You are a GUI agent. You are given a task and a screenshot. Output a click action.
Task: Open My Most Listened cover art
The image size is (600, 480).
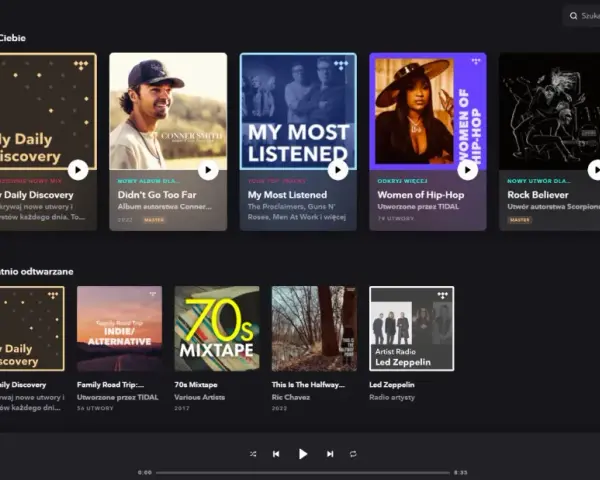click(298, 111)
